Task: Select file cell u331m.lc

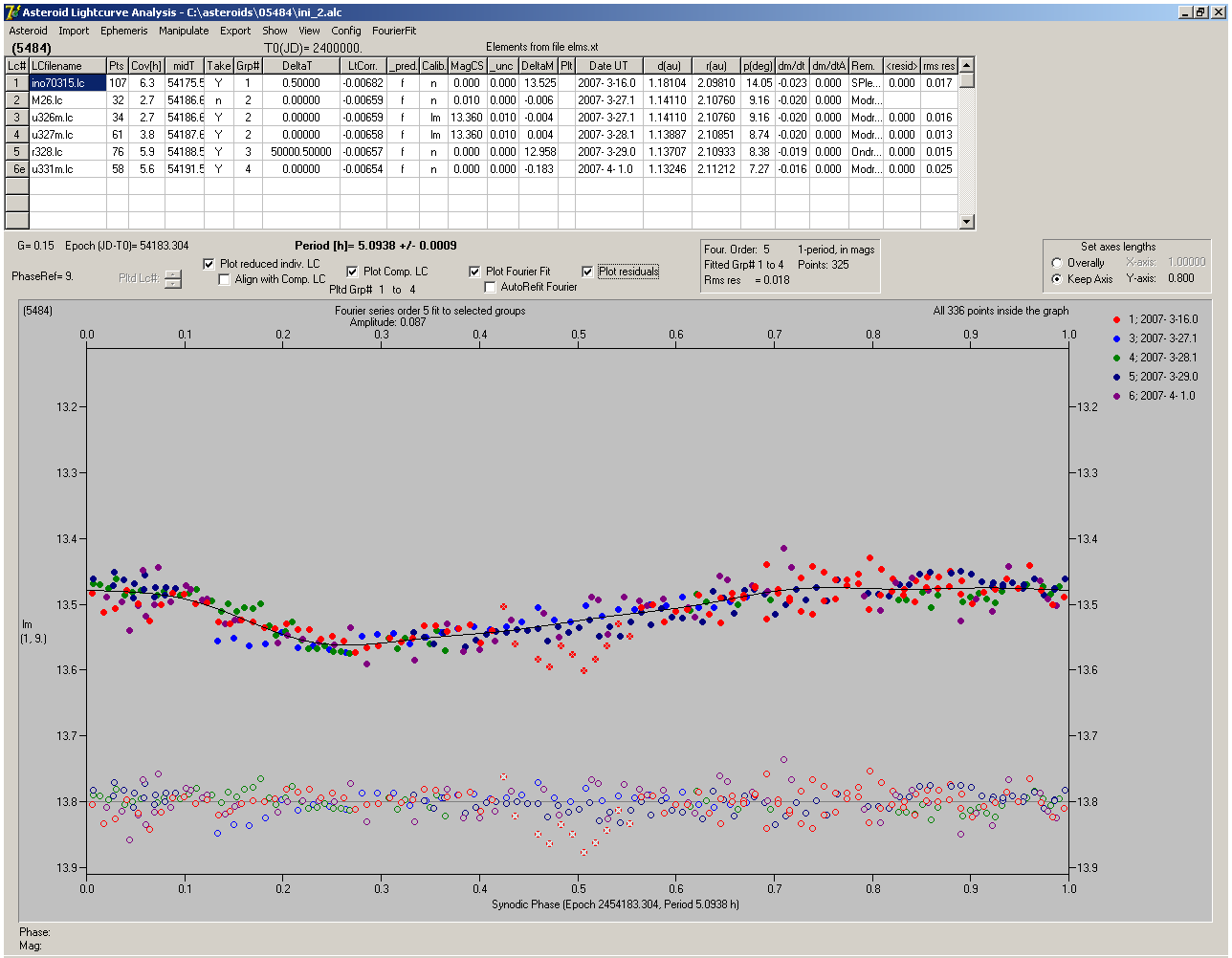Action: point(67,169)
